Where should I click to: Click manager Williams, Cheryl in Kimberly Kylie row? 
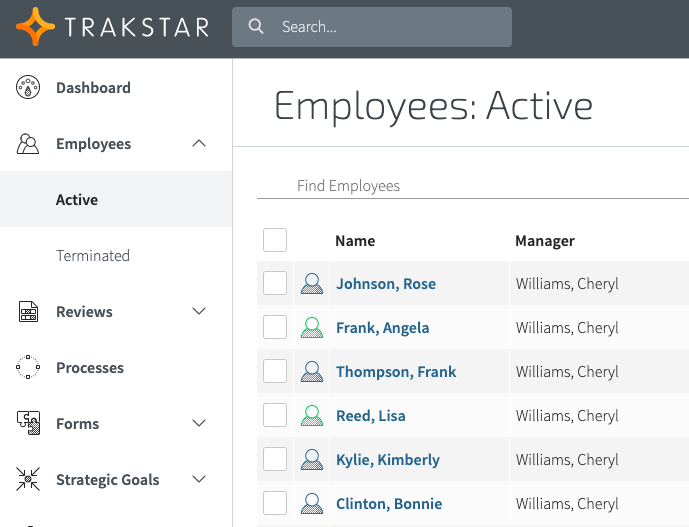pos(567,460)
